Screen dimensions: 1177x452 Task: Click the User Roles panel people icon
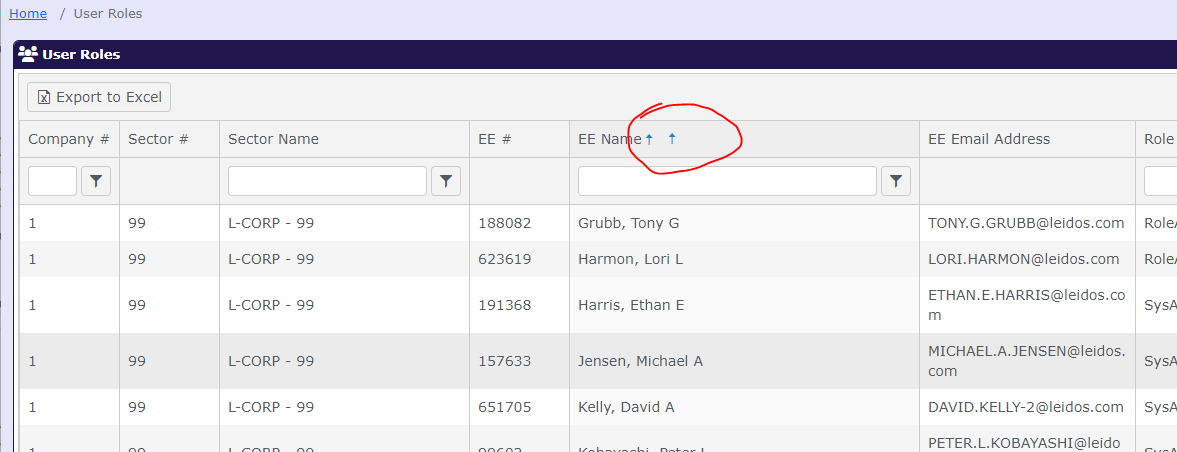point(28,54)
